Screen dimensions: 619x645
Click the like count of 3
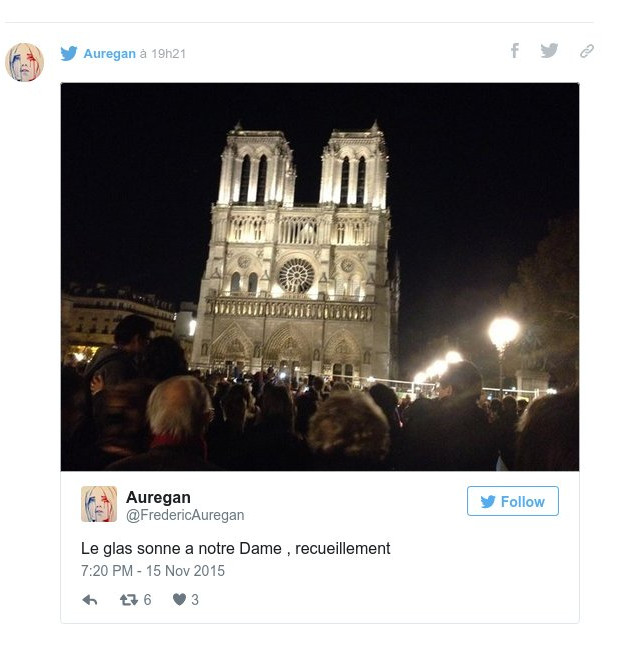[x=195, y=600]
